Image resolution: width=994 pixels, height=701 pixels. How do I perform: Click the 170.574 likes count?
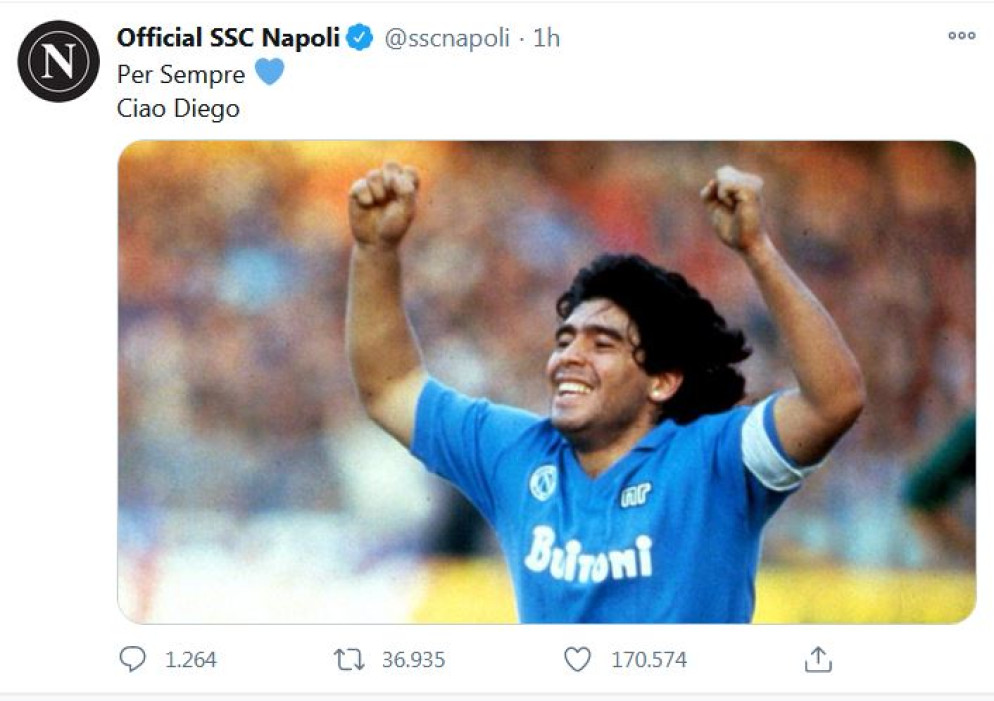(648, 660)
